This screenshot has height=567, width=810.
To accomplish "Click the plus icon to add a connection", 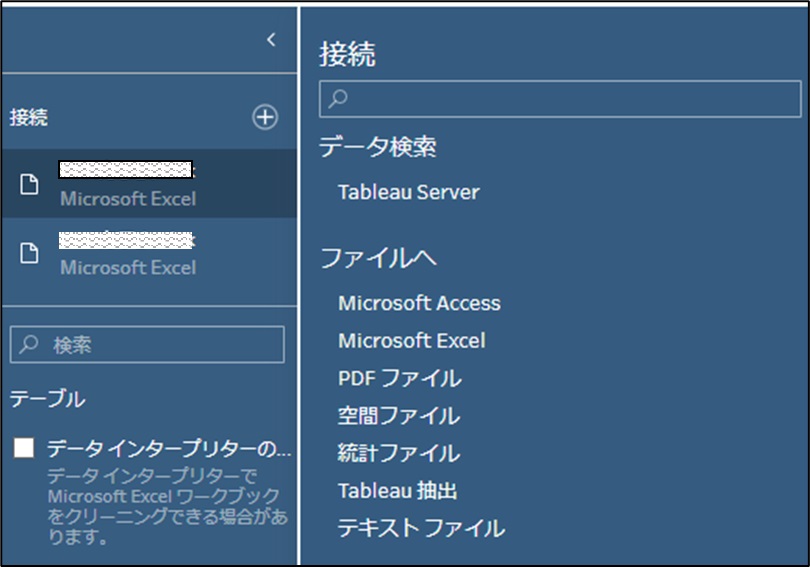I will pyautogui.click(x=264, y=117).
